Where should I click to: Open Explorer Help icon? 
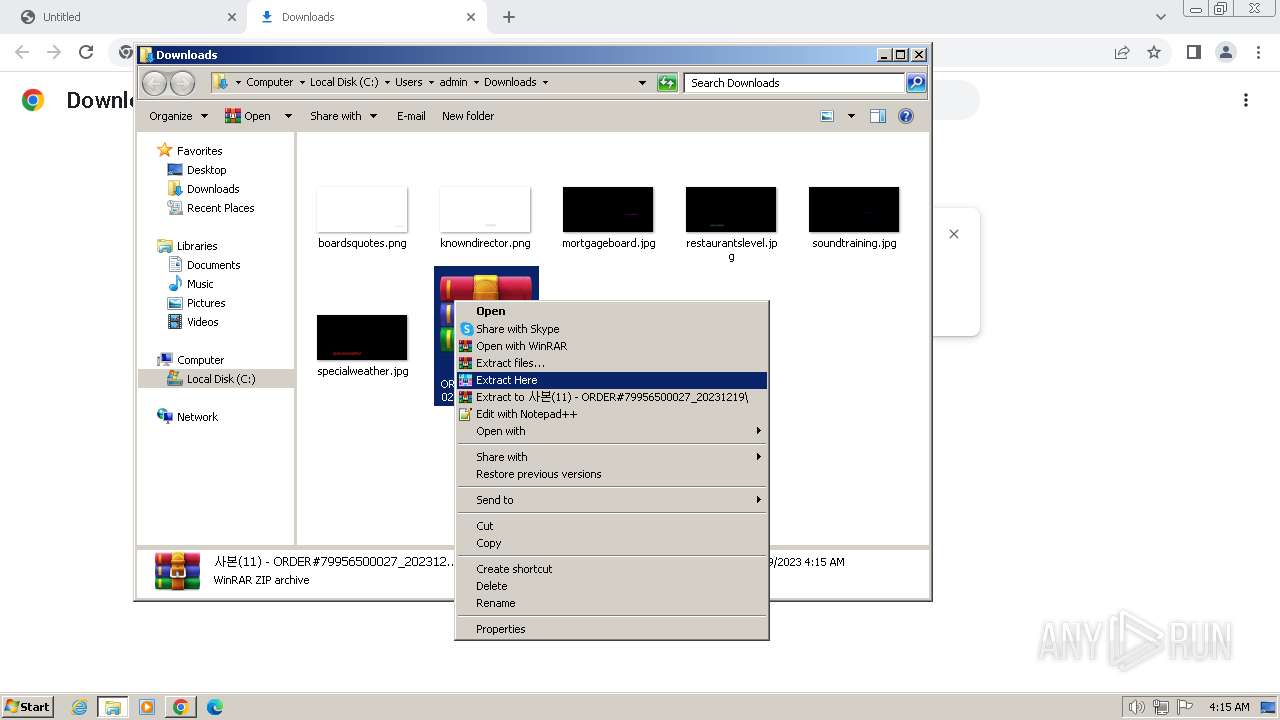[906, 116]
